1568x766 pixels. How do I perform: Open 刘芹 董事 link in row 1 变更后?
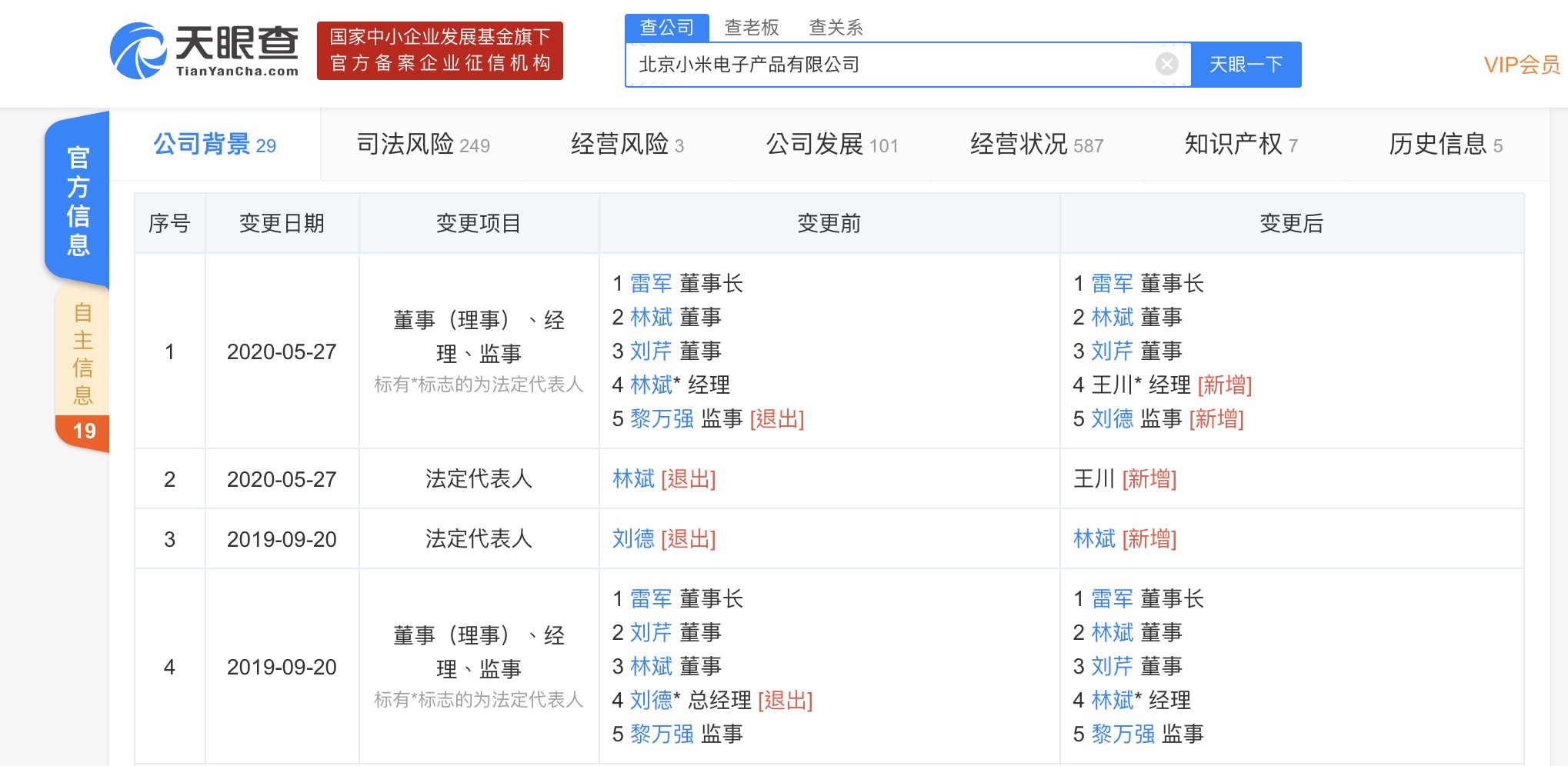pos(1112,351)
